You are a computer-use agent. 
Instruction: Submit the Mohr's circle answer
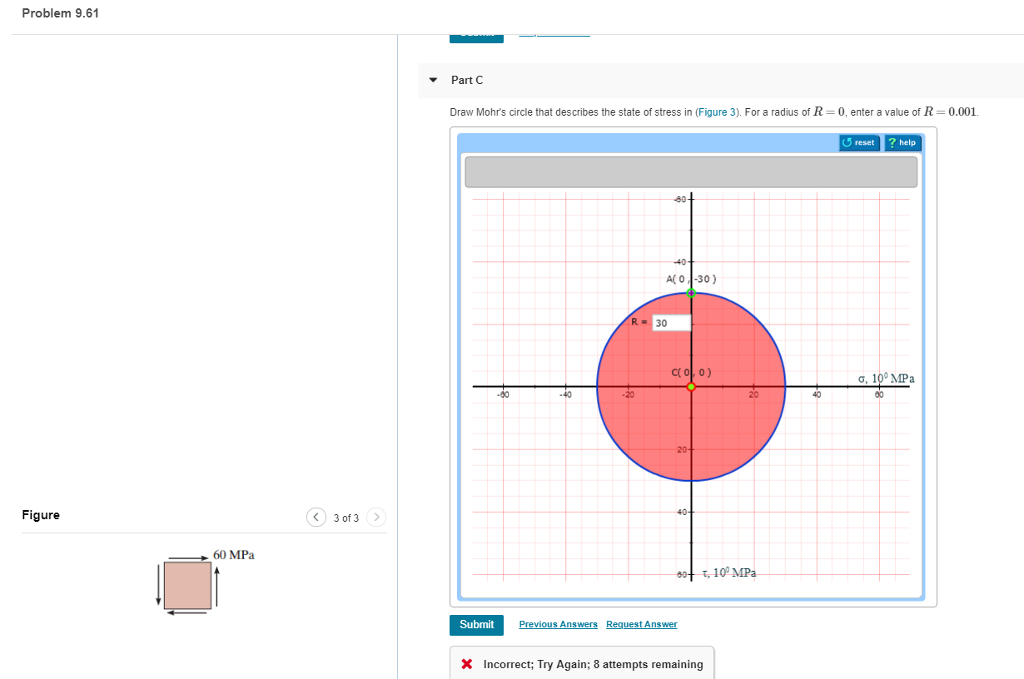[476, 624]
